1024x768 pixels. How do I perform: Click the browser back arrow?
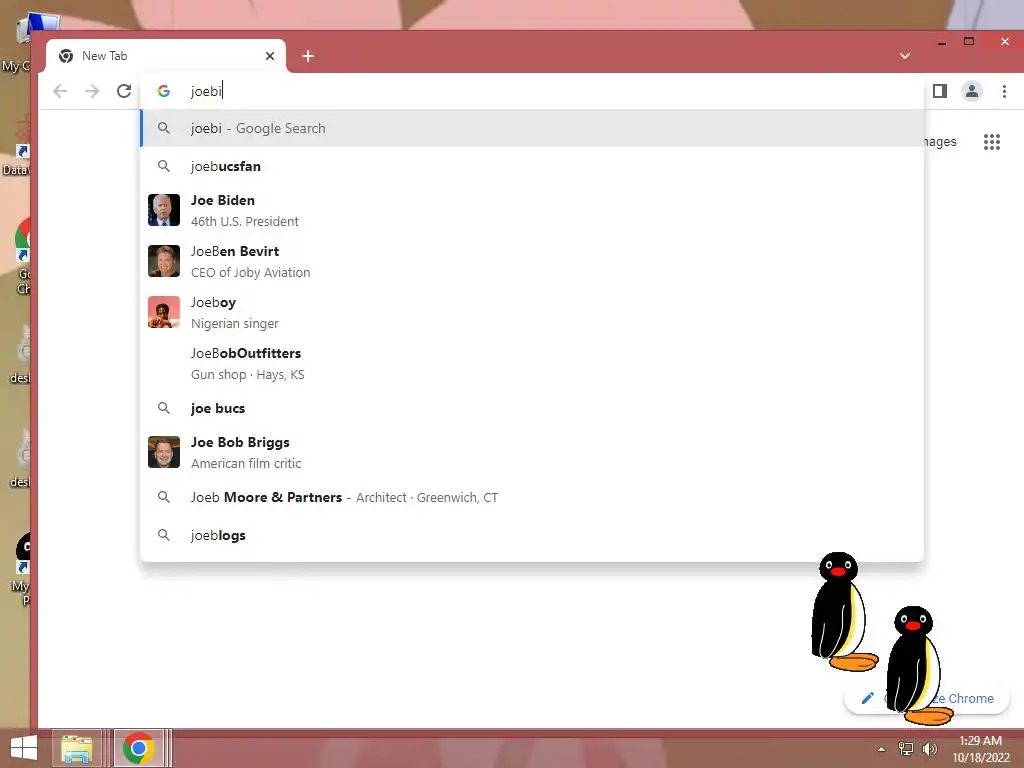point(60,91)
